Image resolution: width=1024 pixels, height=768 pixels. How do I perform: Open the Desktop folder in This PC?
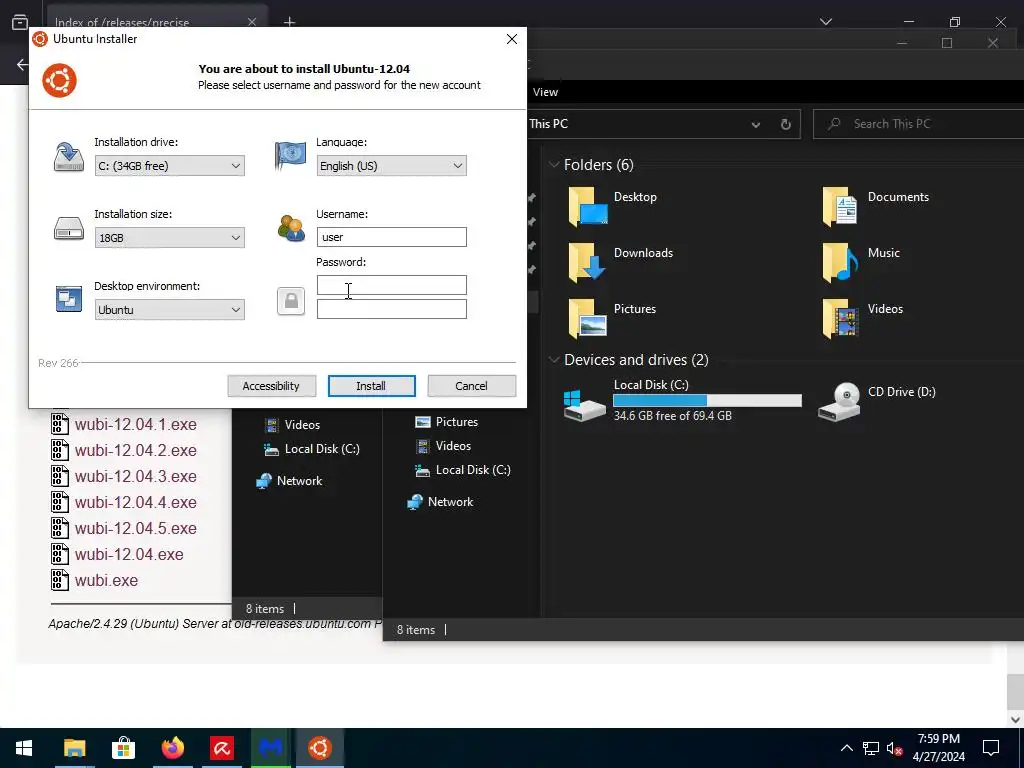click(613, 206)
